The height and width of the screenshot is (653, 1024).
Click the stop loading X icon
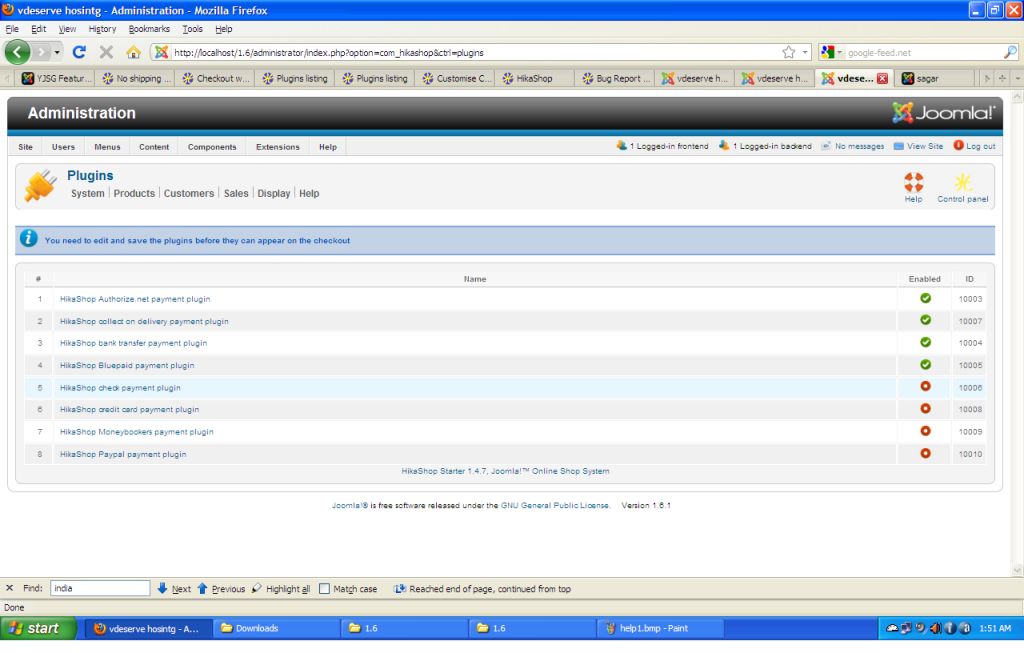click(106, 52)
